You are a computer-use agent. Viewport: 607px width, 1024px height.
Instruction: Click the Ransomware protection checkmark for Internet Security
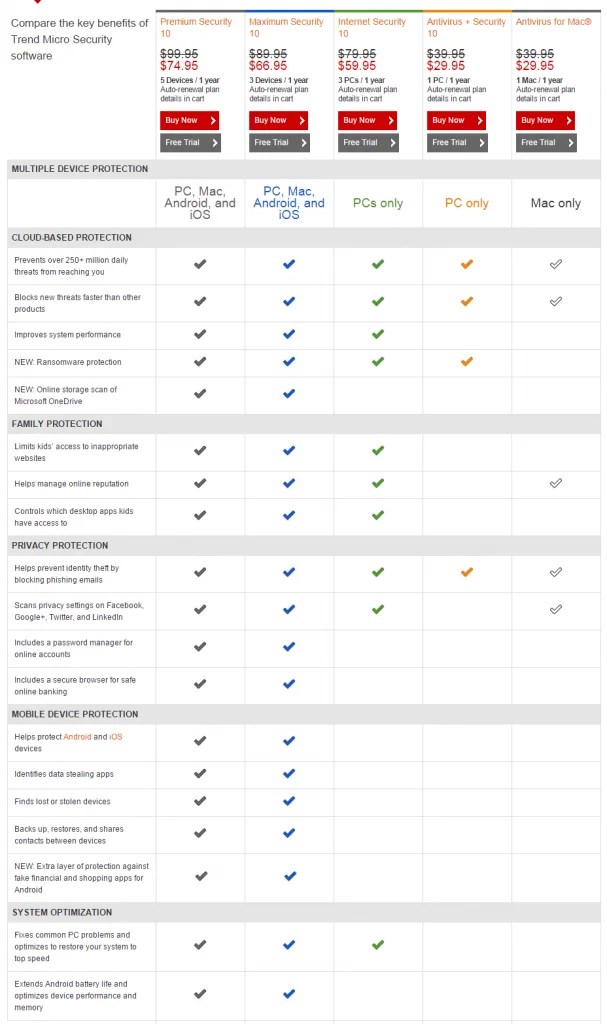(x=378, y=362)
